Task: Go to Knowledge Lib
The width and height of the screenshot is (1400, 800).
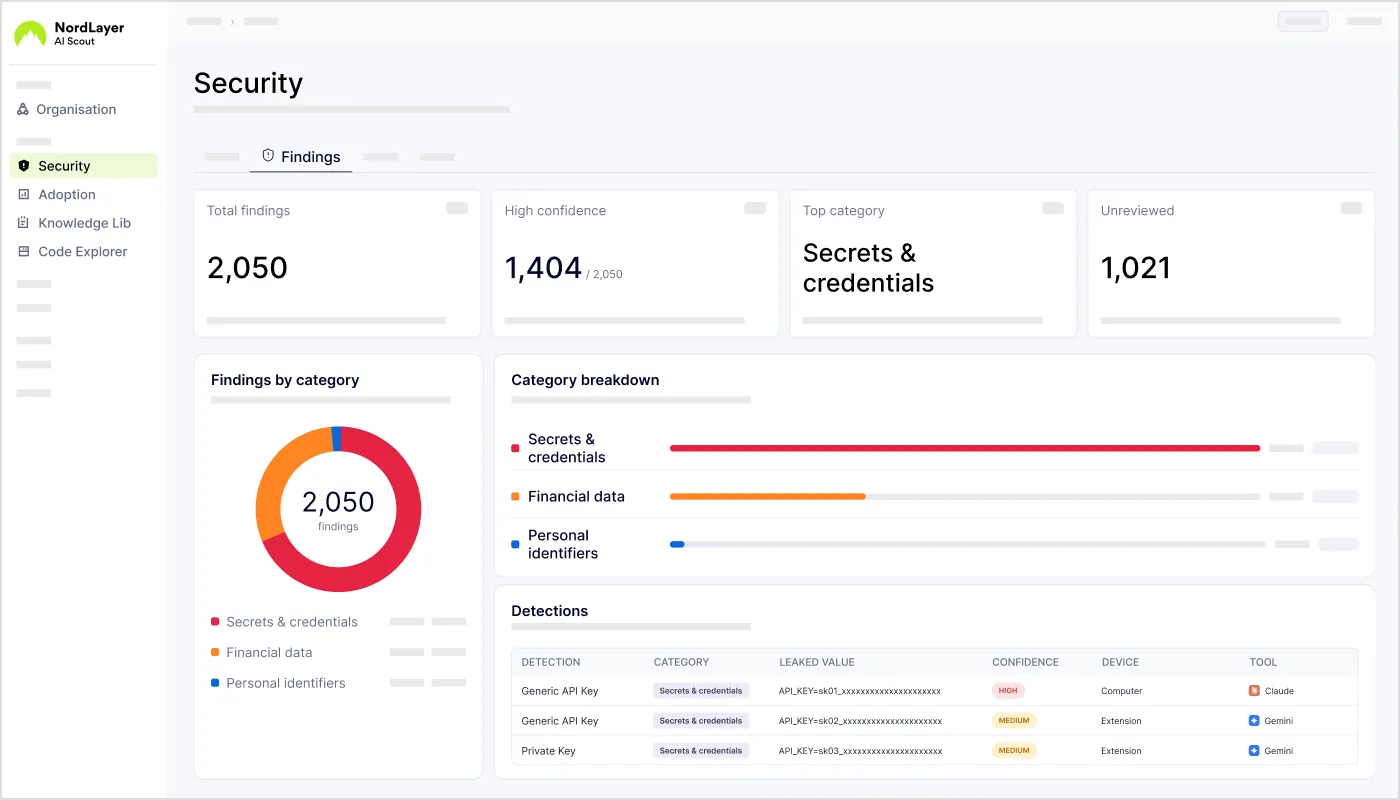Action: 83,223
